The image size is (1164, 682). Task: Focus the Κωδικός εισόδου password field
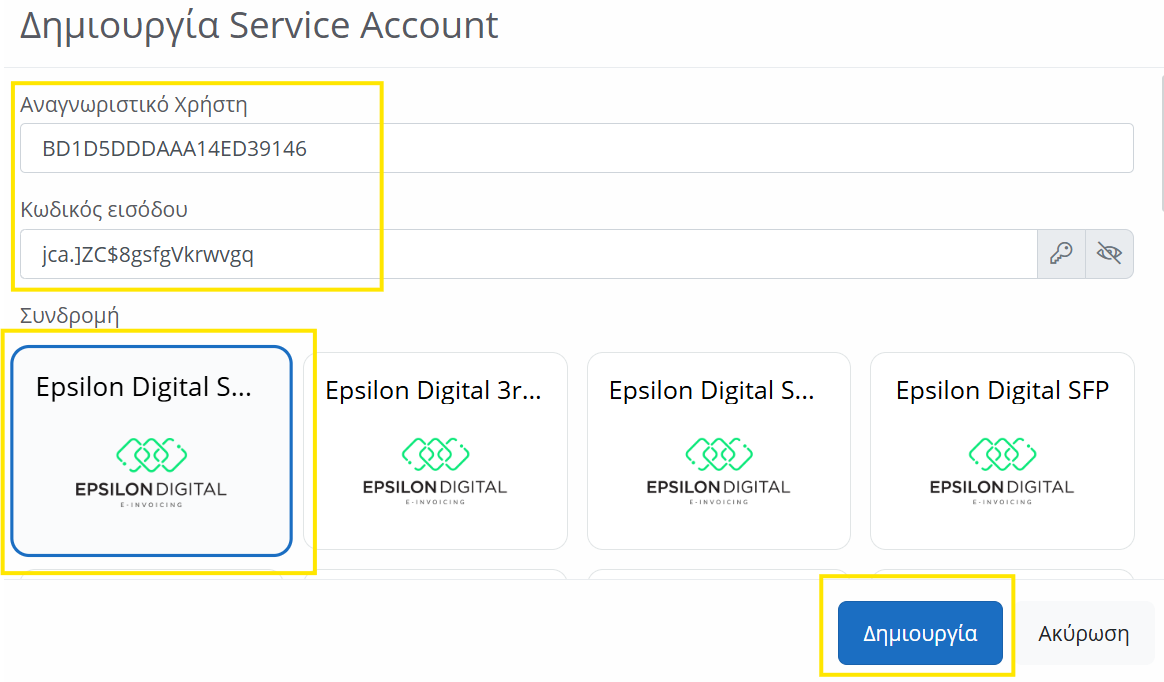[x=528, y=254]
